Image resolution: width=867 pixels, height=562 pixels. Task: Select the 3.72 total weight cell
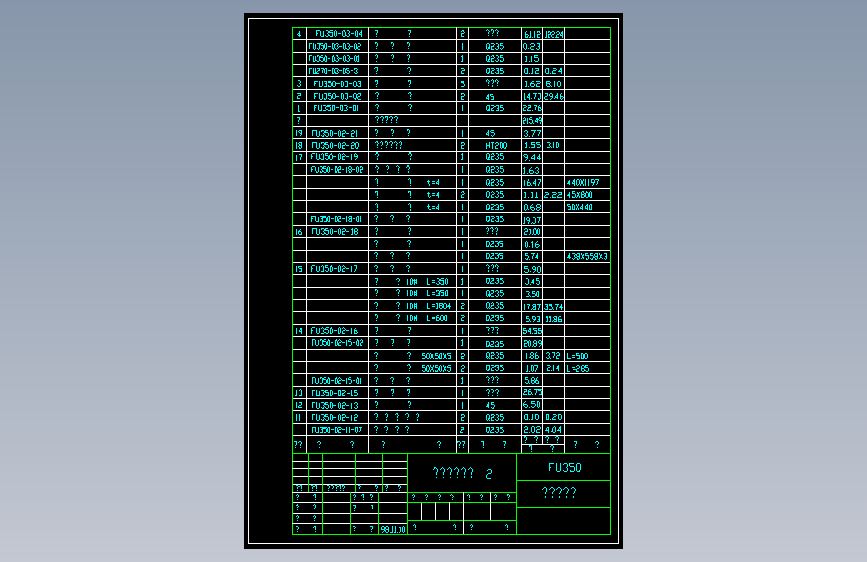pos(552,355)
